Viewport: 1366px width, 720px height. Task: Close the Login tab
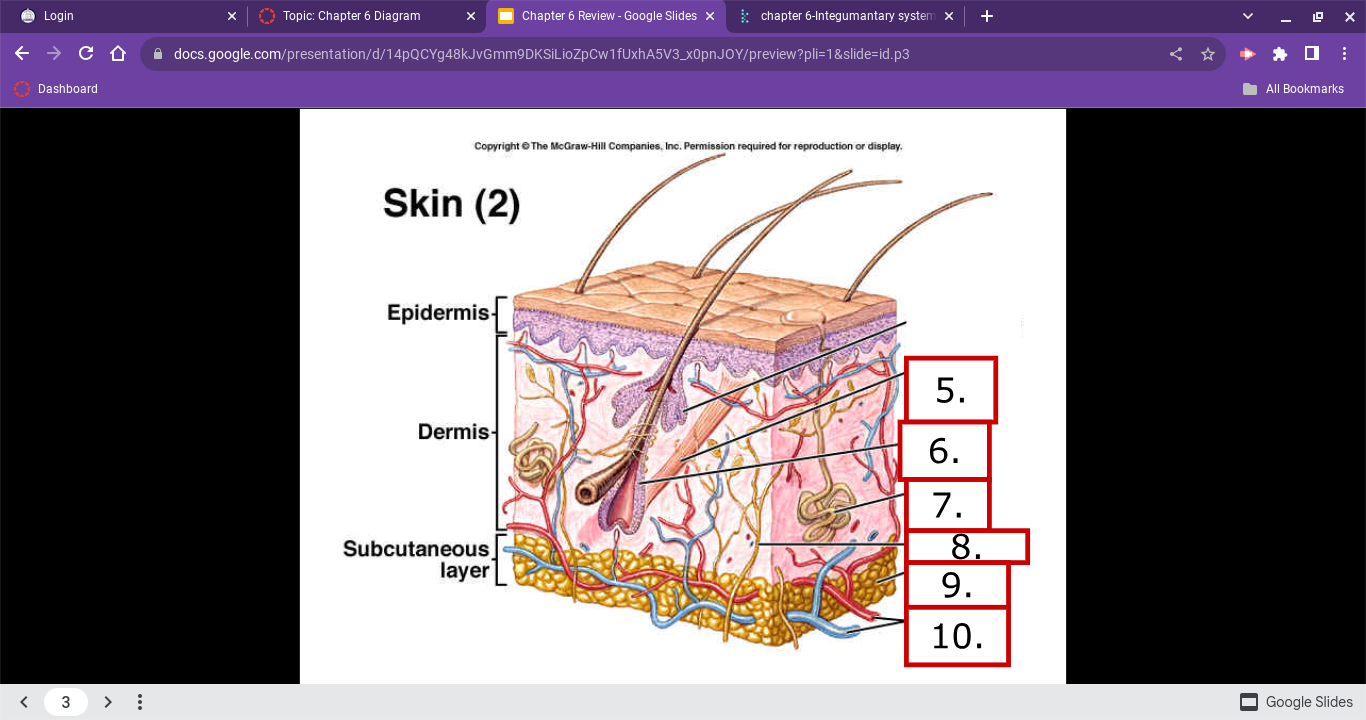pyautogui.click(x=232, y=16)
